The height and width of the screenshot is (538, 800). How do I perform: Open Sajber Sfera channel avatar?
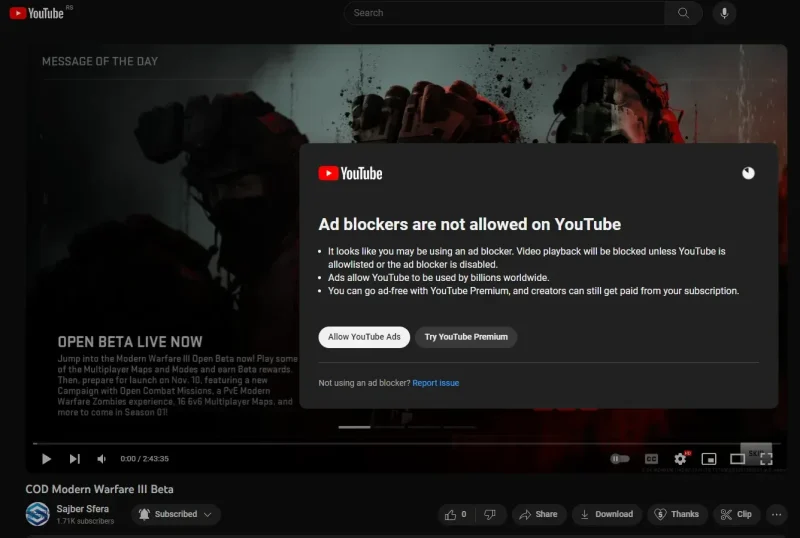pyautogui.click(x=38, y=514)
